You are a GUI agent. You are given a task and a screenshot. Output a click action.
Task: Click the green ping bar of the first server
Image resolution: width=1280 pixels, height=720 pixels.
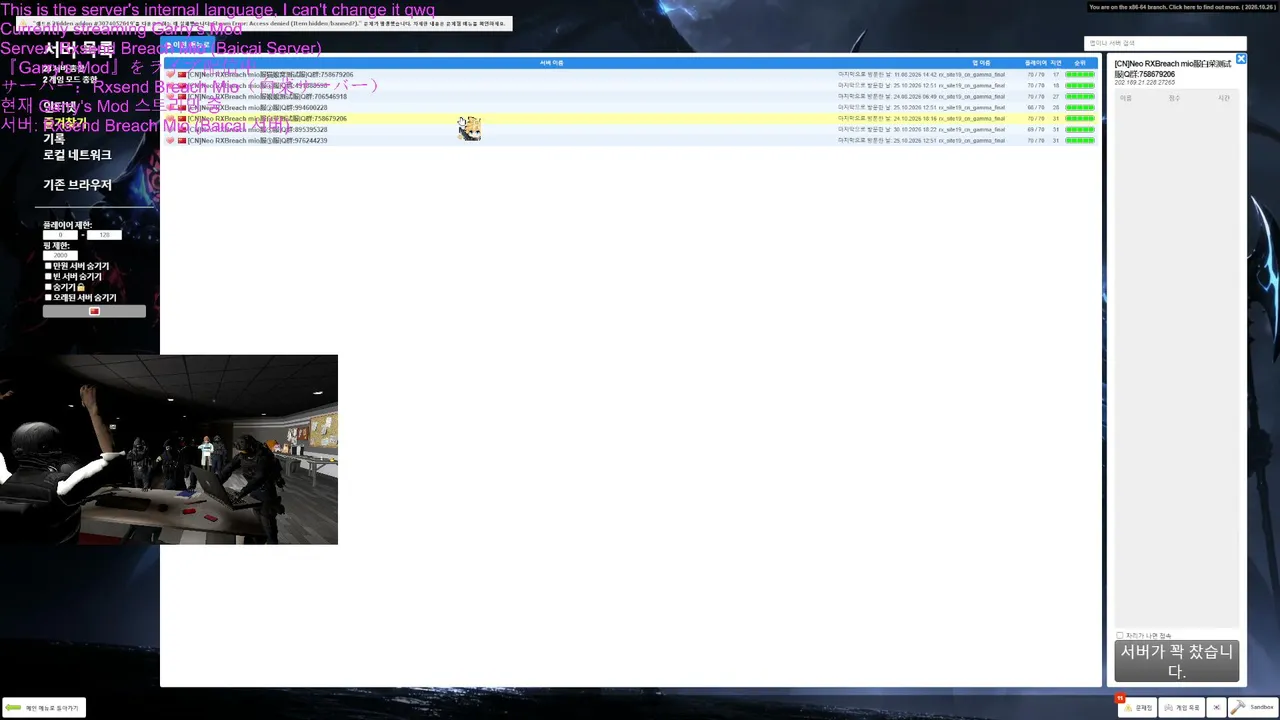click(x=1080, y=75)
